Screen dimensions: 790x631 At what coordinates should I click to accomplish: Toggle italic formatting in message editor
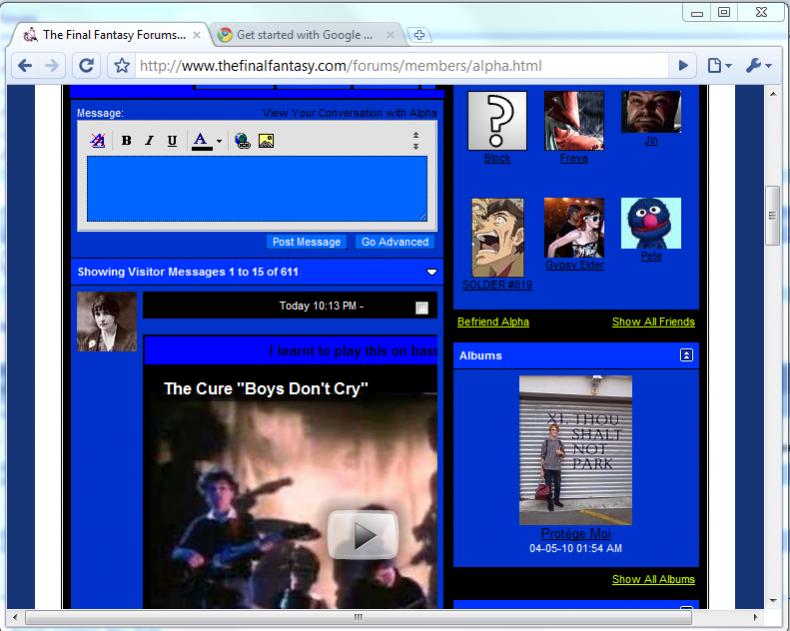[x=149, y=141]
